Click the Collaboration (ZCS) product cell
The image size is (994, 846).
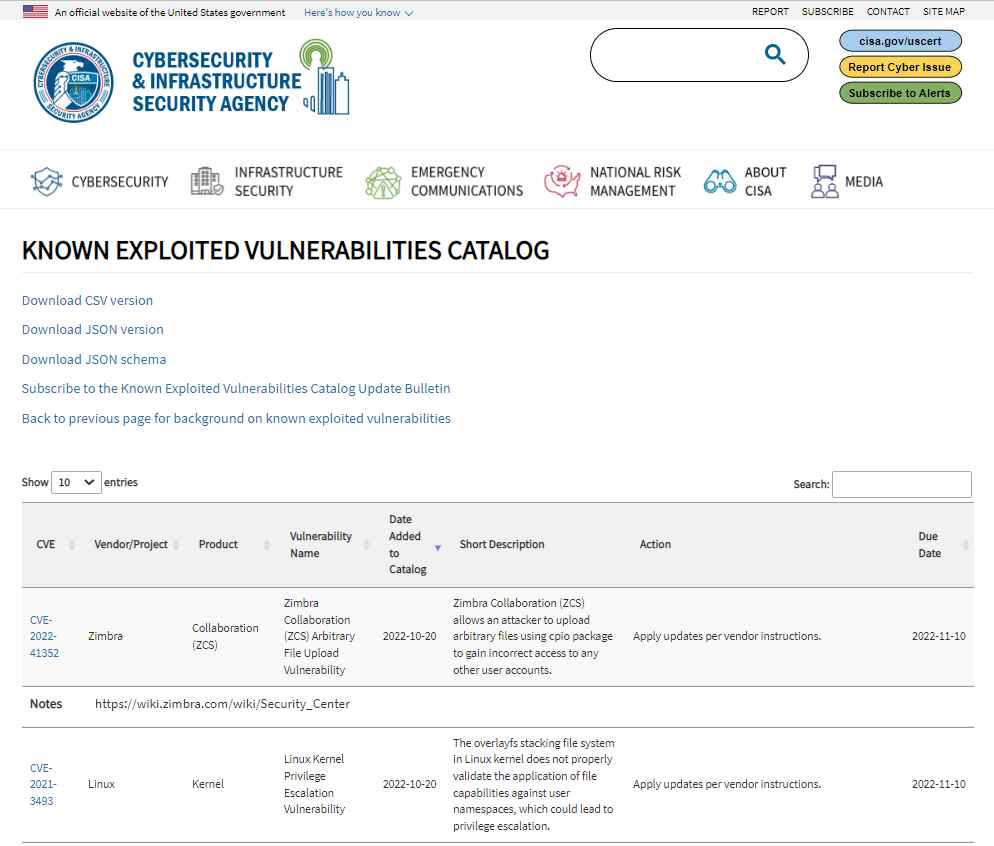coord(225,636)
